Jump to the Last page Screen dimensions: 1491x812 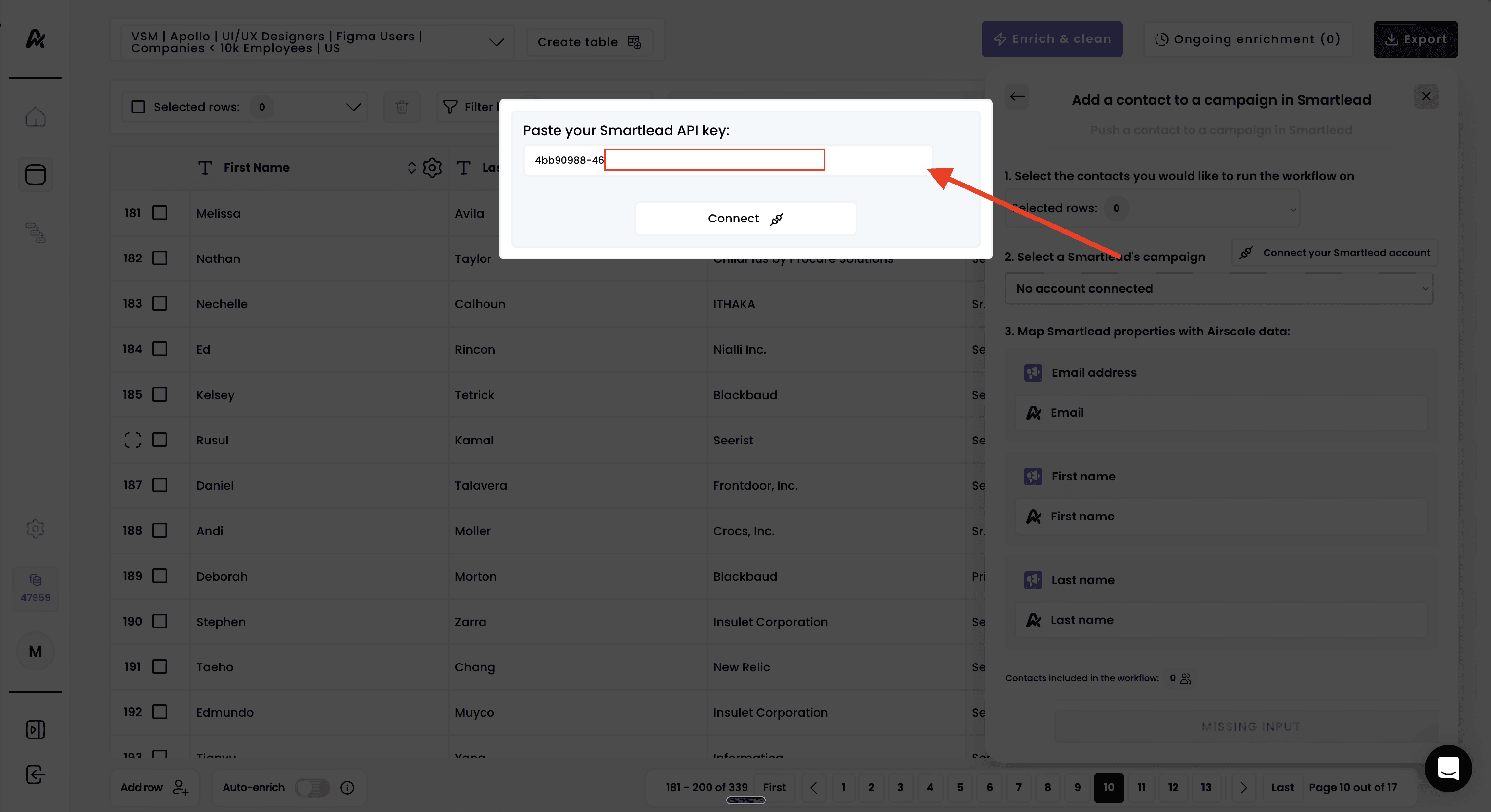pyautogui.click(x=1282, y=788)
